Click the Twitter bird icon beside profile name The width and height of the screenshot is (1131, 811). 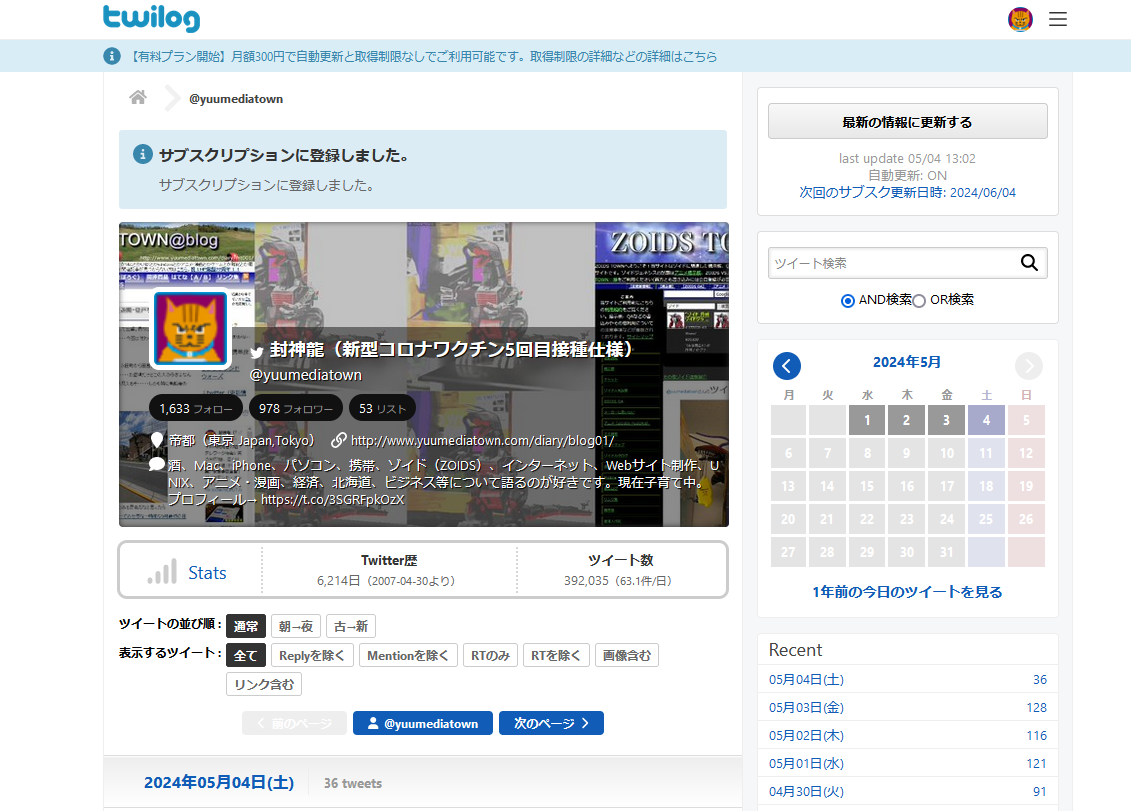pyautogui.click(x=255, y=353)
